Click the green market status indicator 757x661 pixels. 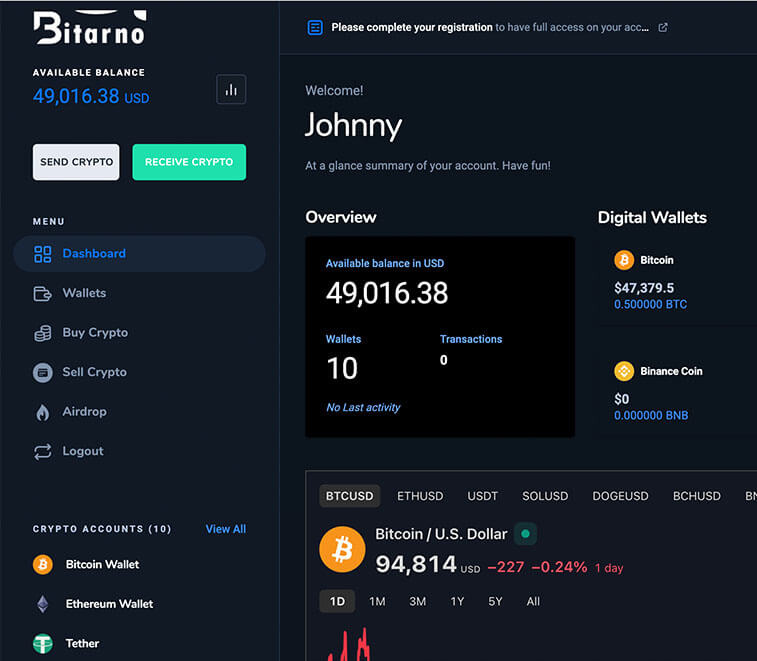[526, 534]
